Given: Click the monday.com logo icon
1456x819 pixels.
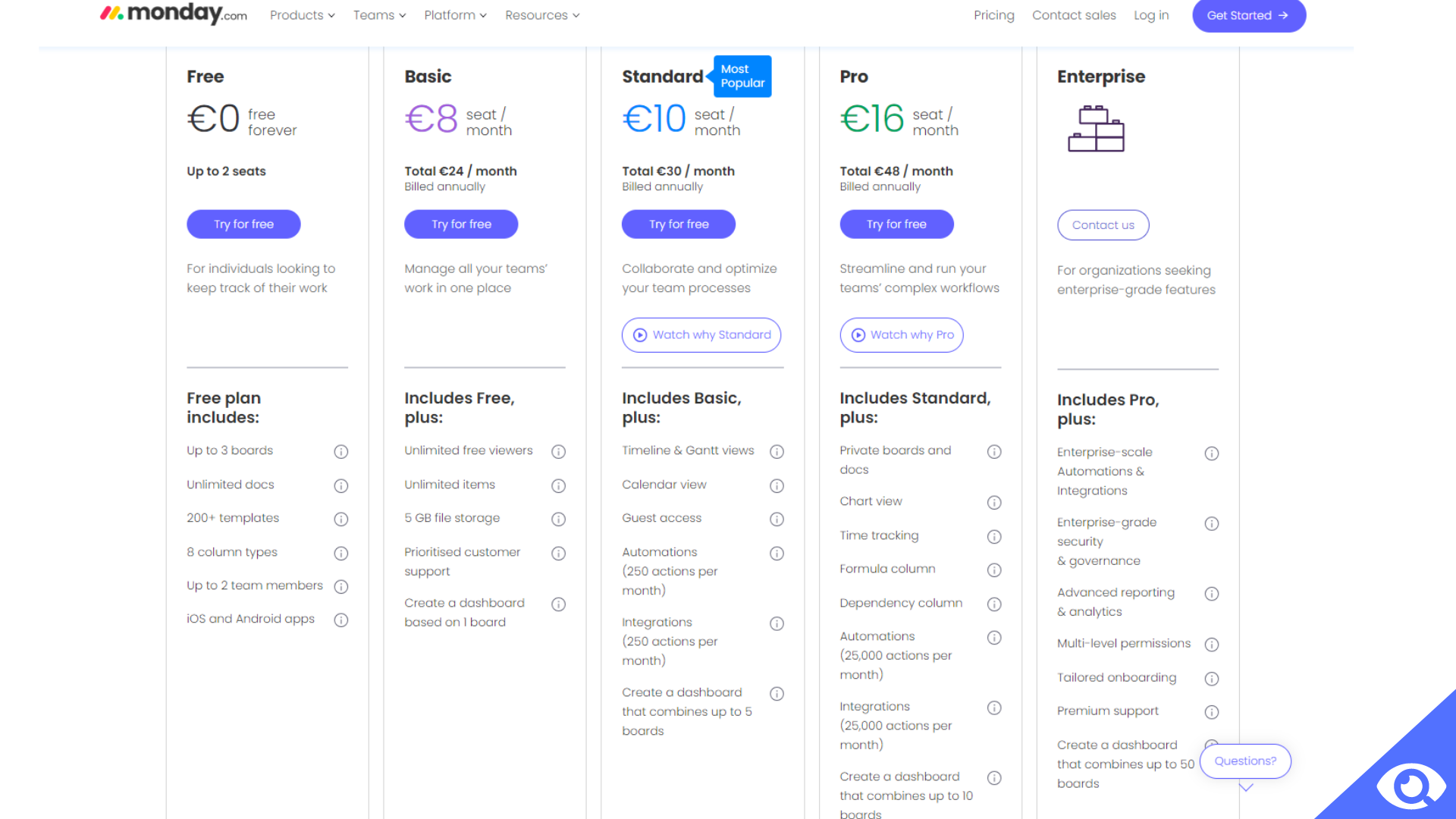Looking at the screenshot, I should [x=111, y=14].
